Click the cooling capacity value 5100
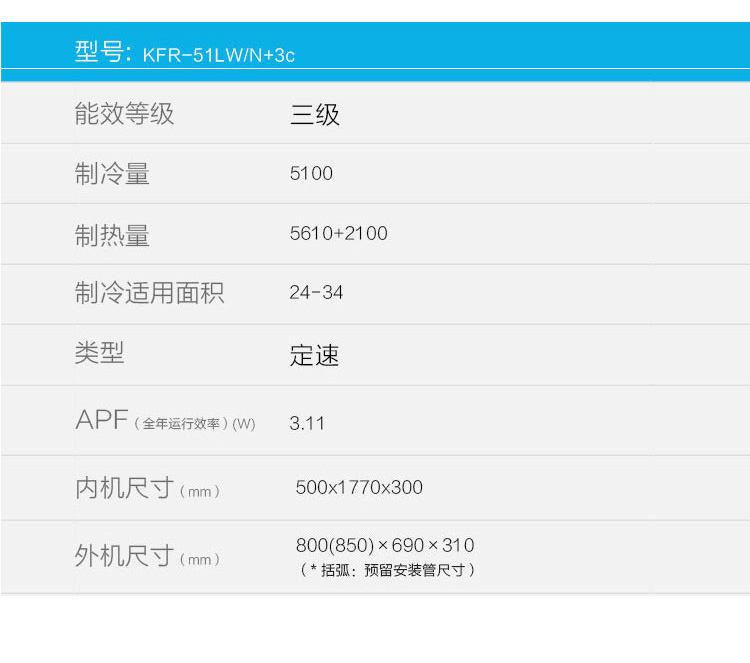This screenshot has height=663, width=750. [x=311, y=174]
